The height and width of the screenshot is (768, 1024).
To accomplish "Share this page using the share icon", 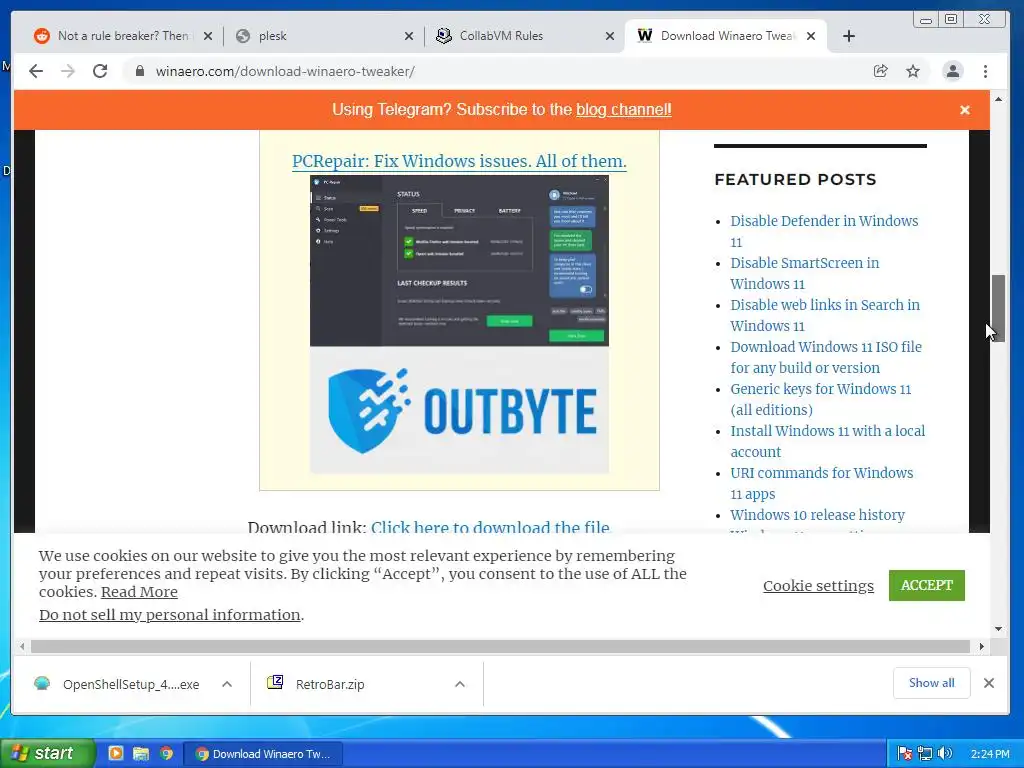I will pyautogui.click(x=880, y=71).
